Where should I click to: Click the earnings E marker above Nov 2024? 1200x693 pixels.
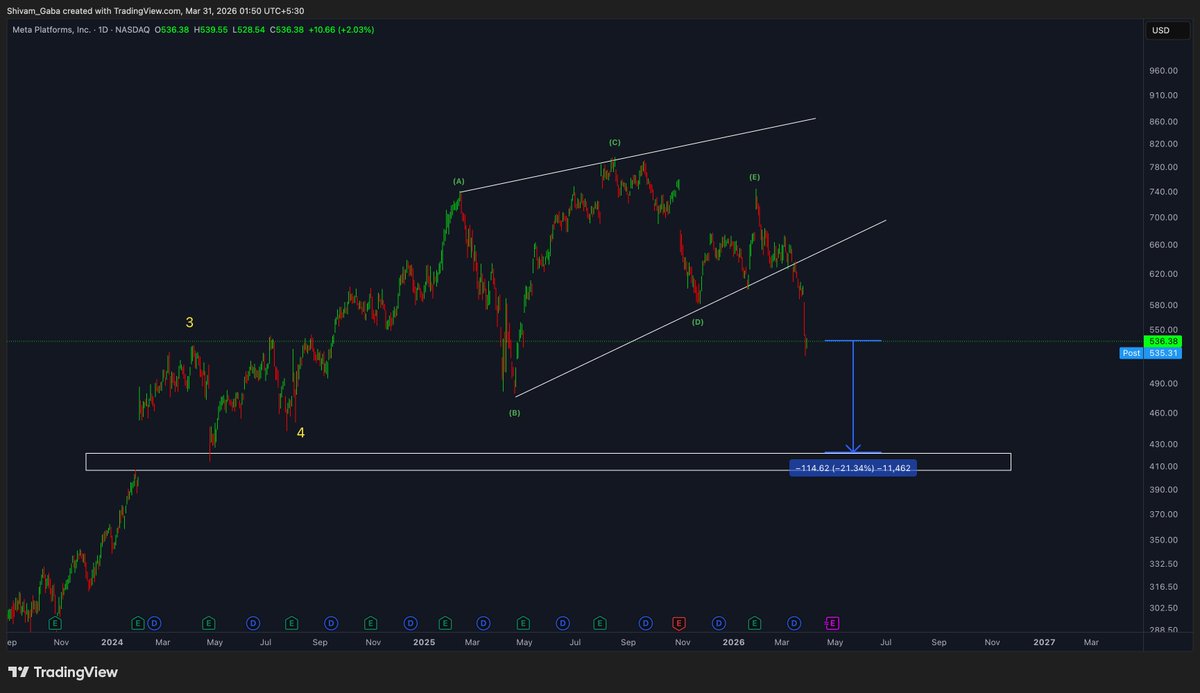(370, 622)
